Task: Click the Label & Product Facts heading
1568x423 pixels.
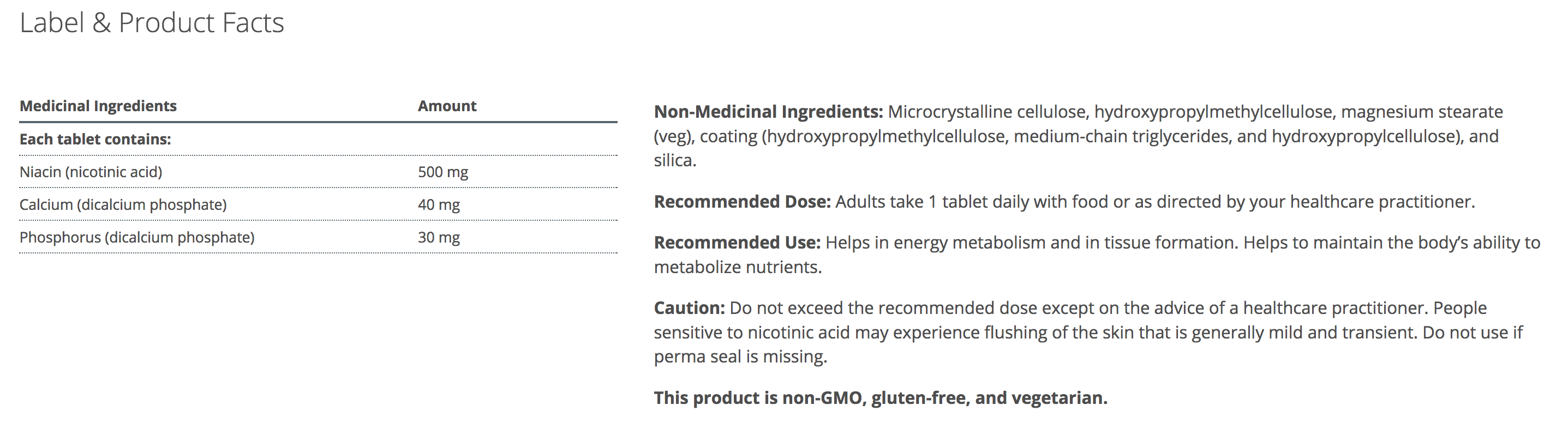Action: [152, 23]
